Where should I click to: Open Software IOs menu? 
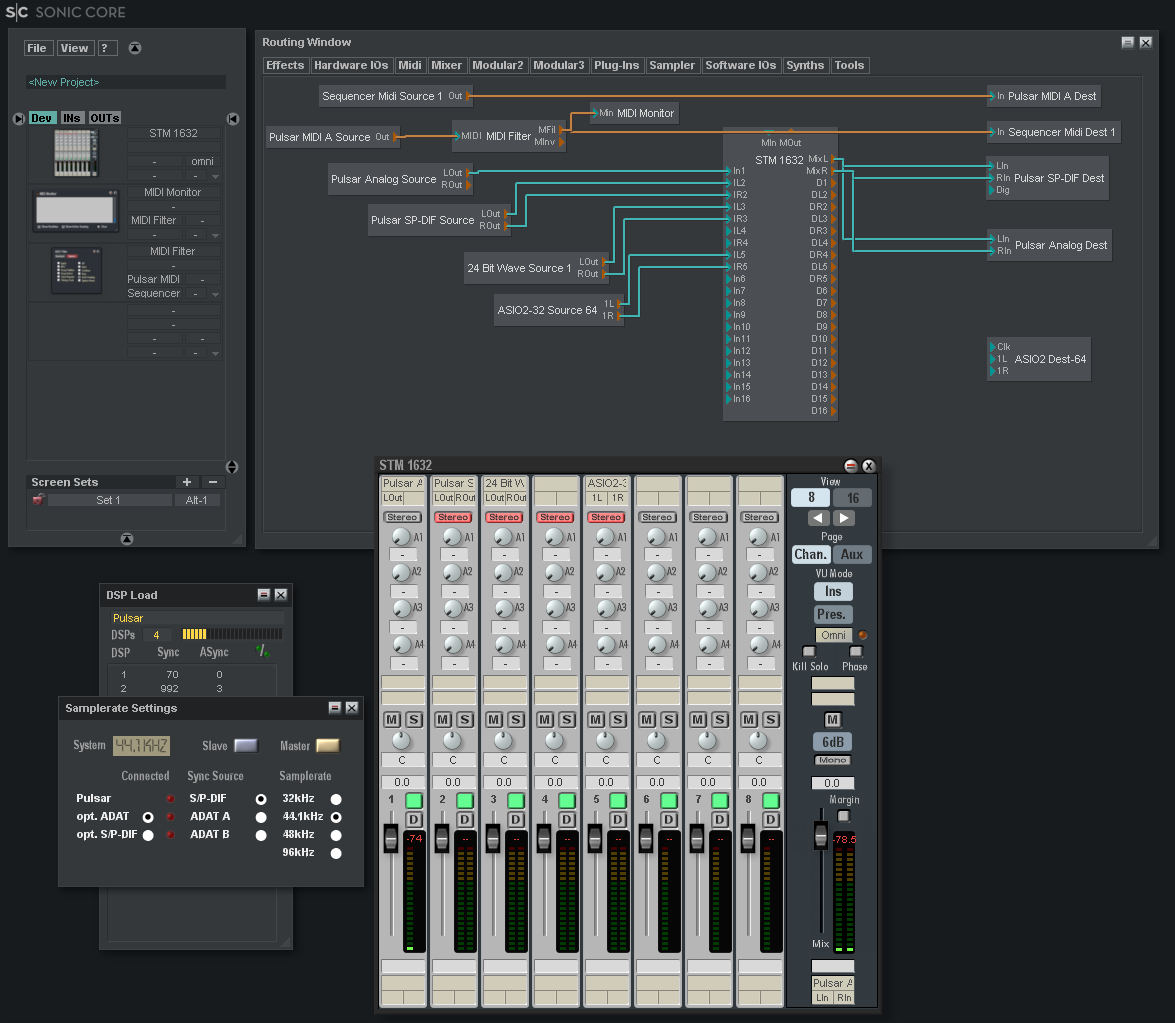point(740,65)
